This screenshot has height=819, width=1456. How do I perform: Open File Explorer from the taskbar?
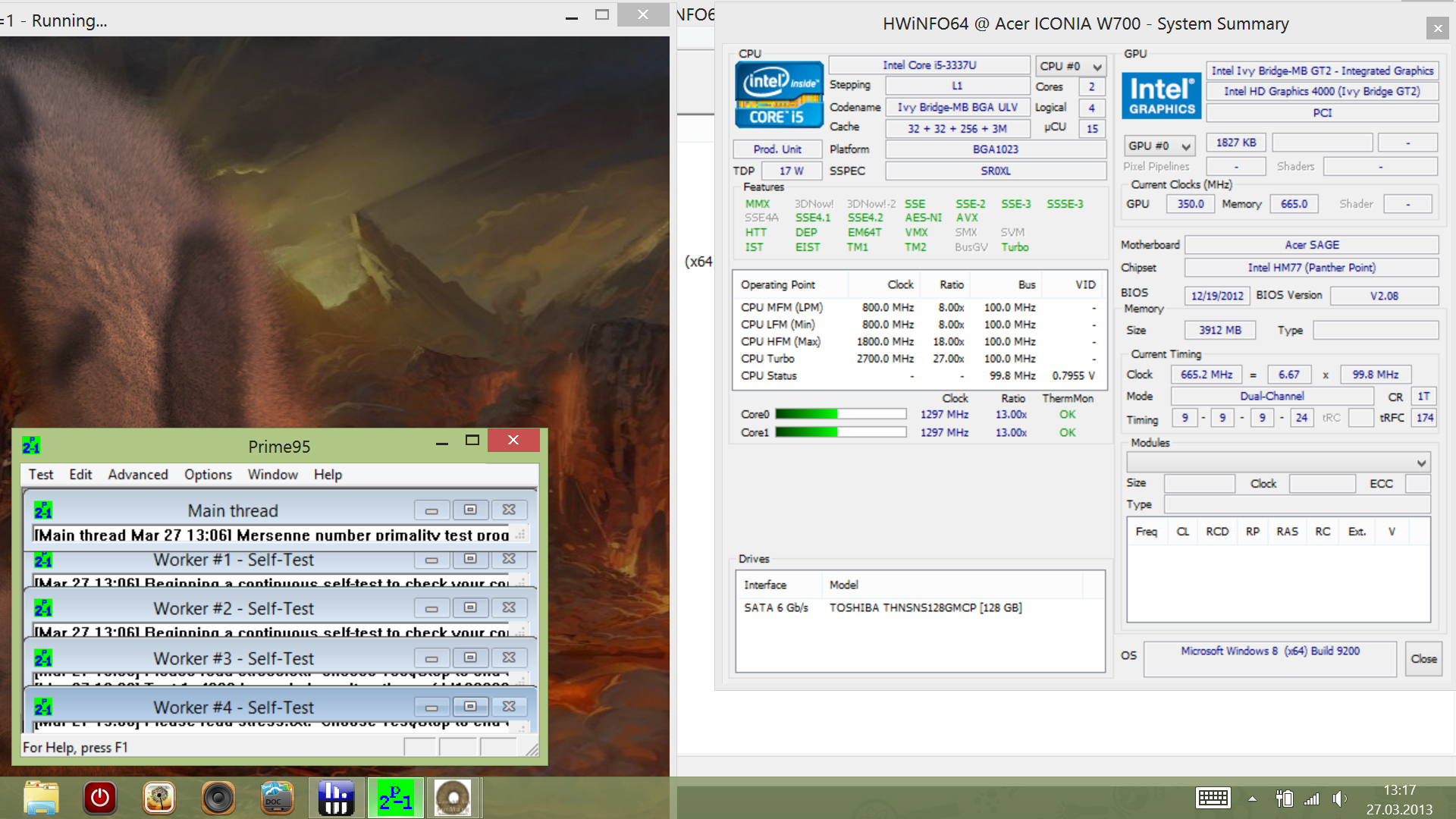point(41,798)
